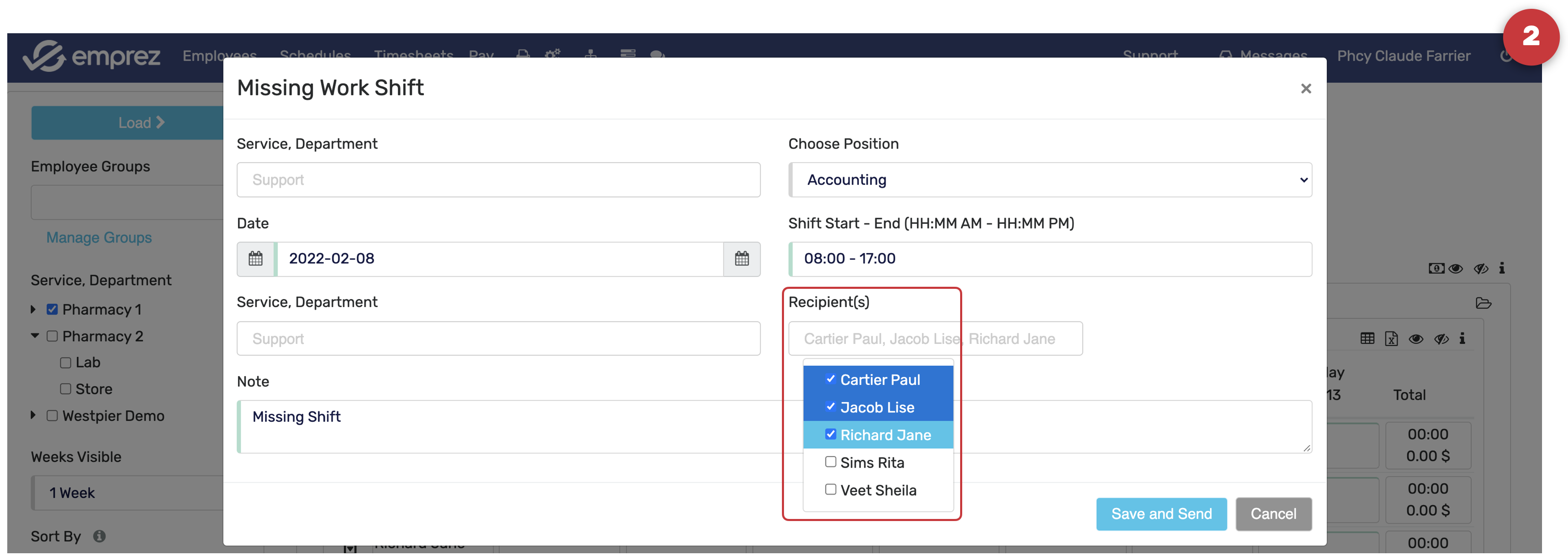Open the calendar icon right of the date

(741, 259)
